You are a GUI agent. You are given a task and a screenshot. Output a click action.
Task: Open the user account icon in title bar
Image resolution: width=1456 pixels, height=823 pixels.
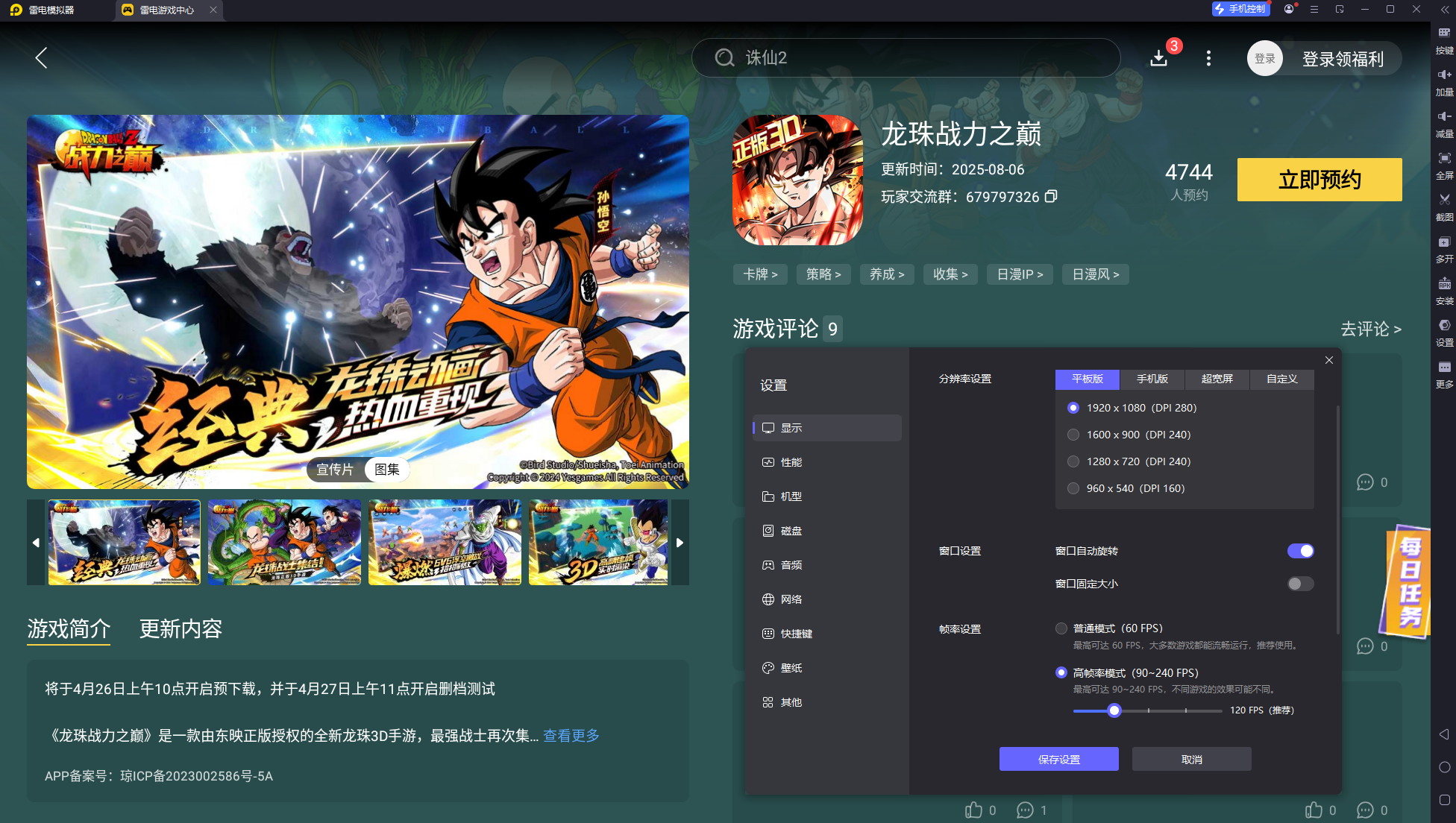pyautogui.click(x=1289, y=9)
